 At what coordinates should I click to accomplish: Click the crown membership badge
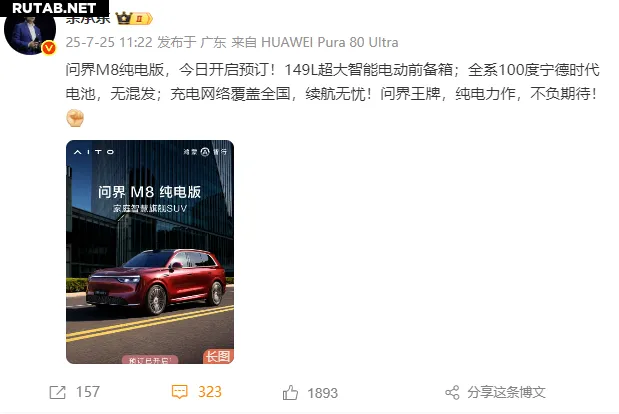click(133, 18)
